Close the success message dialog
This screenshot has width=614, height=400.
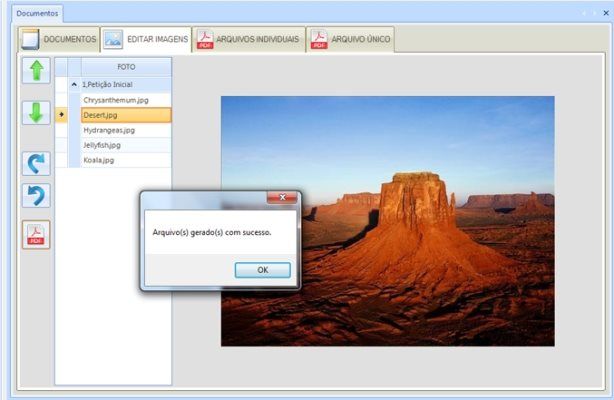(282, 197)
